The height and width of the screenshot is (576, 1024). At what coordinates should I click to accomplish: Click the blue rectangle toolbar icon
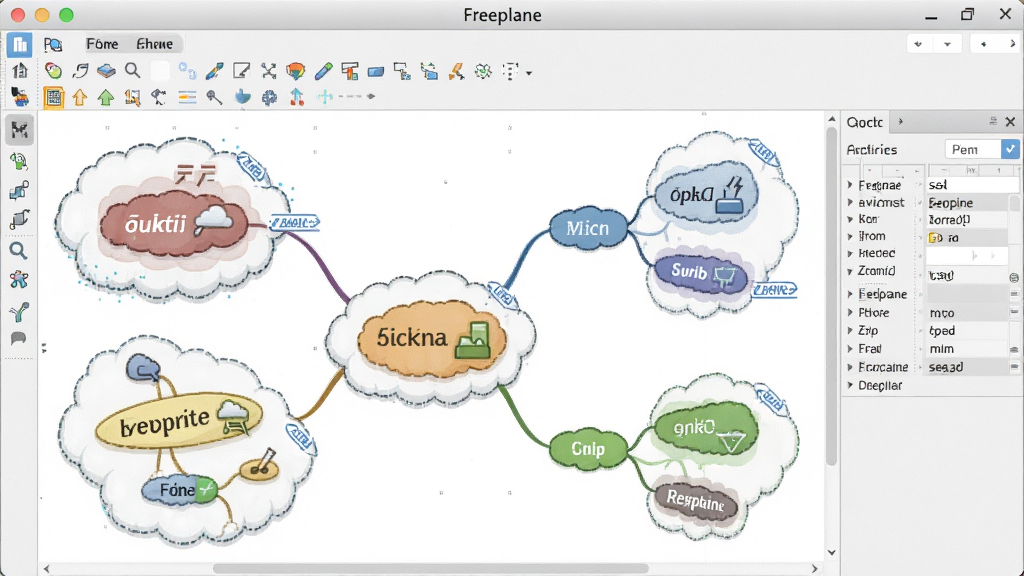376,71
